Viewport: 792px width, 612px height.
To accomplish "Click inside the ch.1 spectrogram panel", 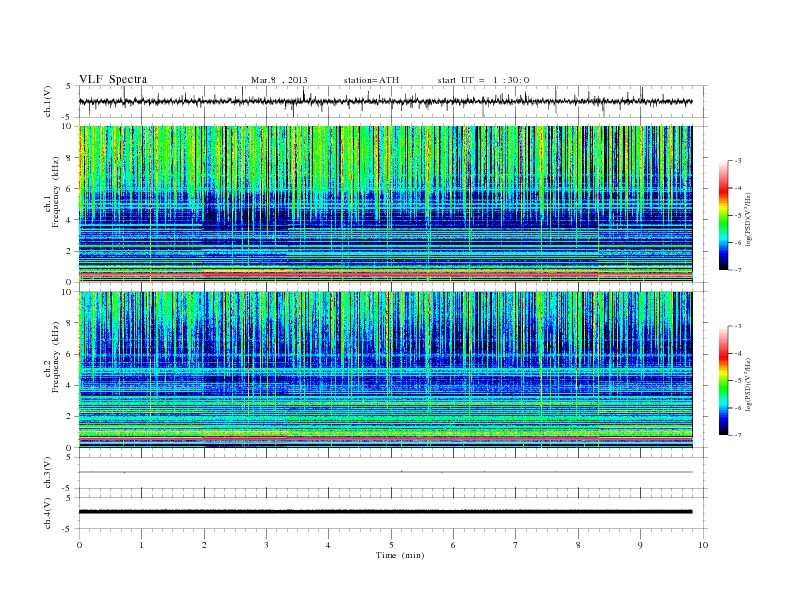I will pos(385,204).
